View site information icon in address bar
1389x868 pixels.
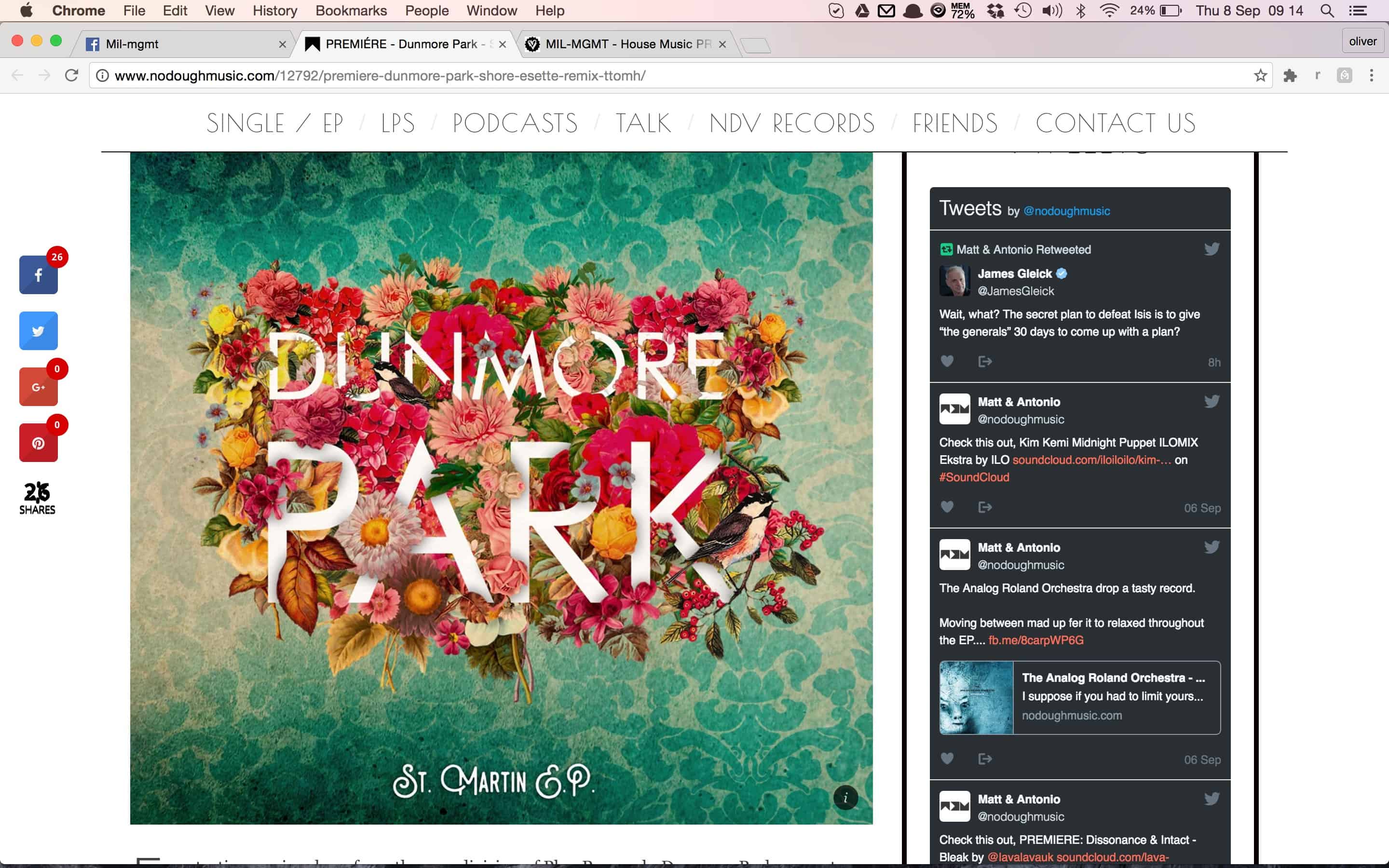tap(102, 75)
